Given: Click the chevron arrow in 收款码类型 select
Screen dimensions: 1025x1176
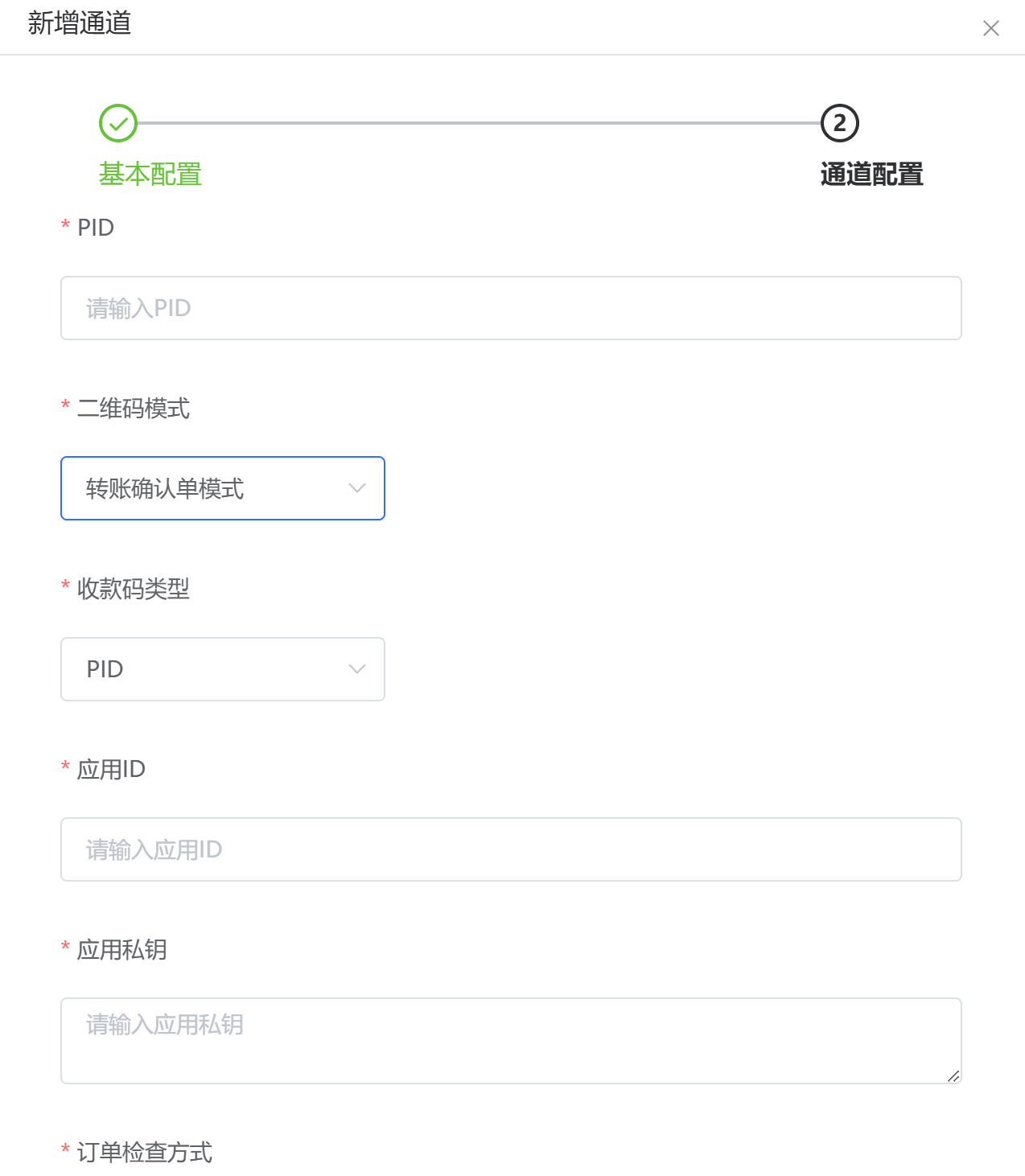Looking at the screenshot, I should point(357,669).
